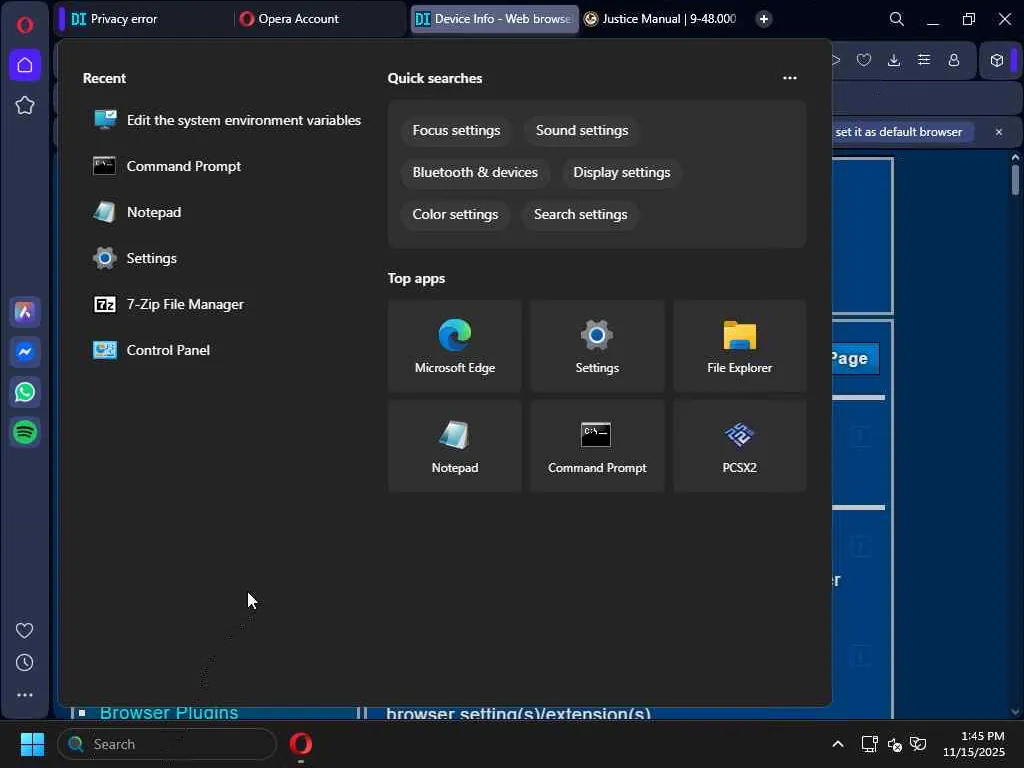1024x768 pixels.
Task: Click Opera icon on the taskbar
Action: click(x=300, y=744)
